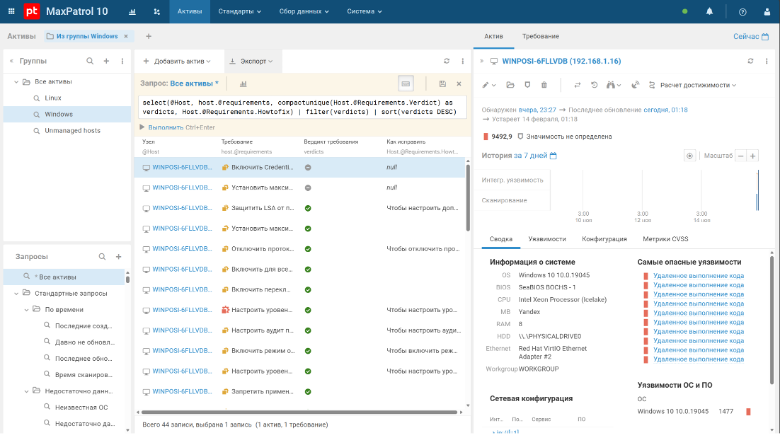Switch to the Требование tab

point(540,36)
